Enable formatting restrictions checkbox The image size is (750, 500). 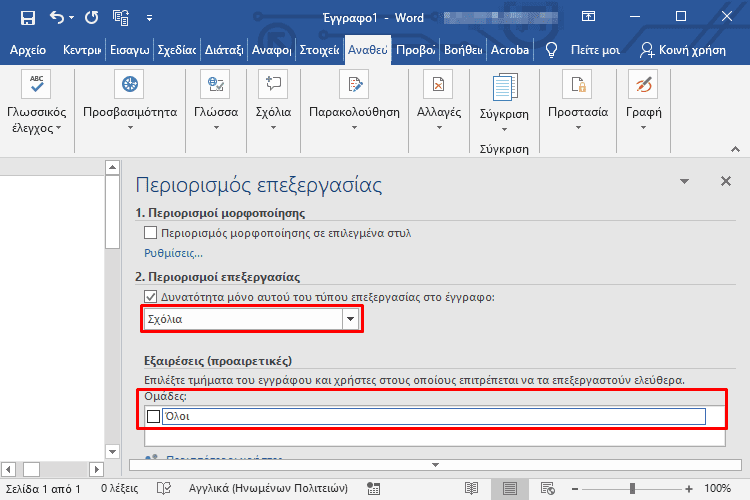pos(151,233)
